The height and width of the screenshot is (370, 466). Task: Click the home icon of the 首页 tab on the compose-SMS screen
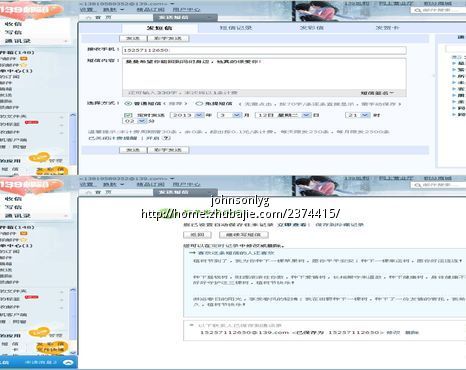(x=89, y=17)
